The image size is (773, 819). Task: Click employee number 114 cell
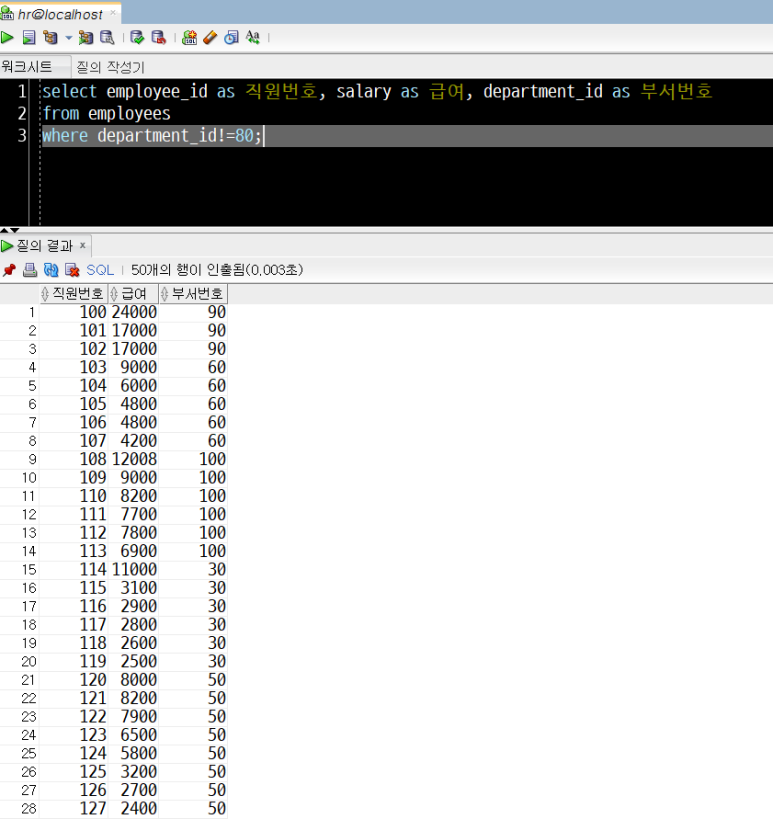[x=74, y=569]
